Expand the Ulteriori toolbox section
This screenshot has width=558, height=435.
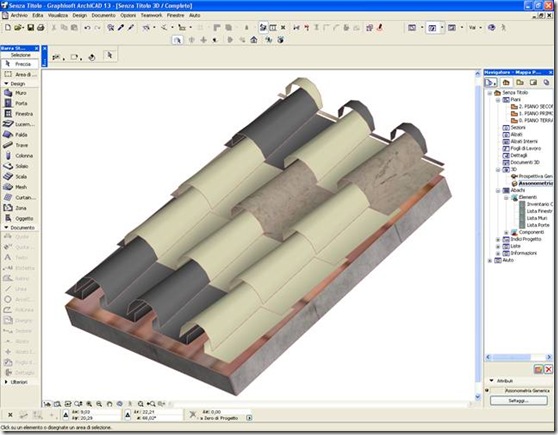pyautogui.click(x=6, y=382)
